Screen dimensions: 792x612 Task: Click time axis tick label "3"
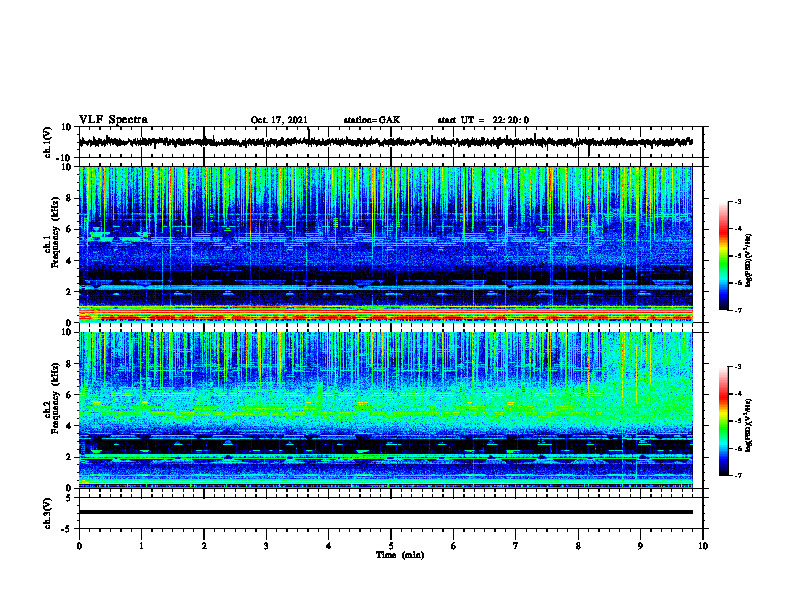click(x=266, y=546)
